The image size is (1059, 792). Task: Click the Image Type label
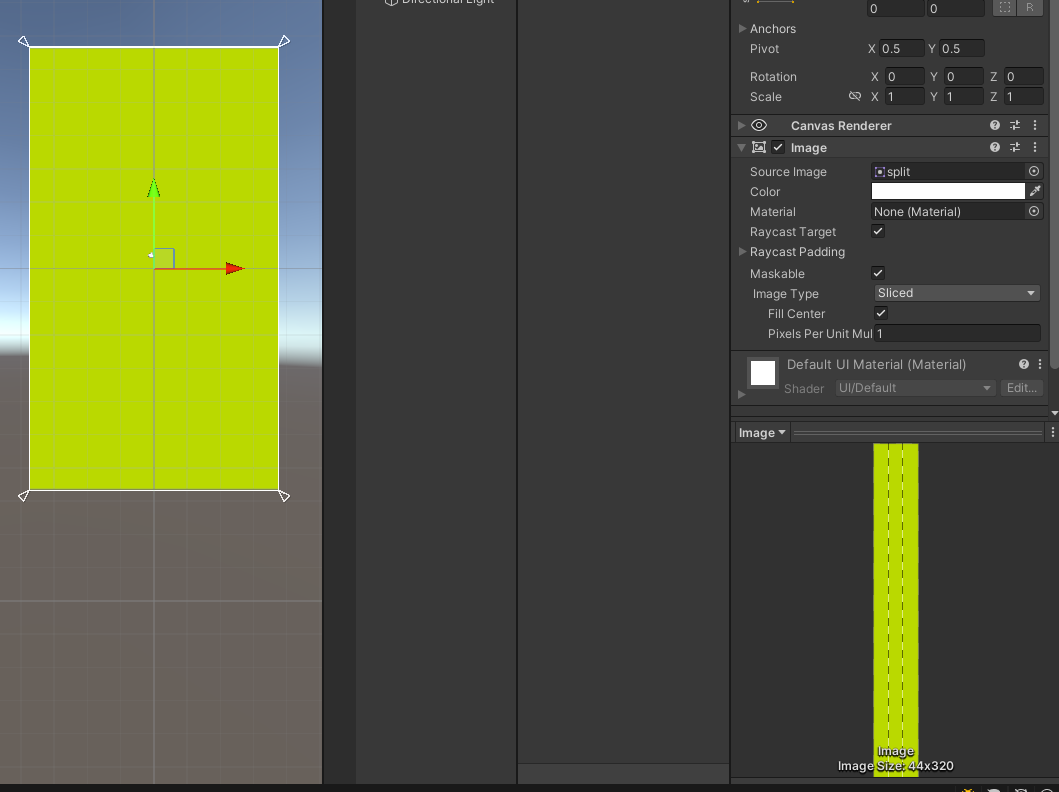tap(785, 294)
